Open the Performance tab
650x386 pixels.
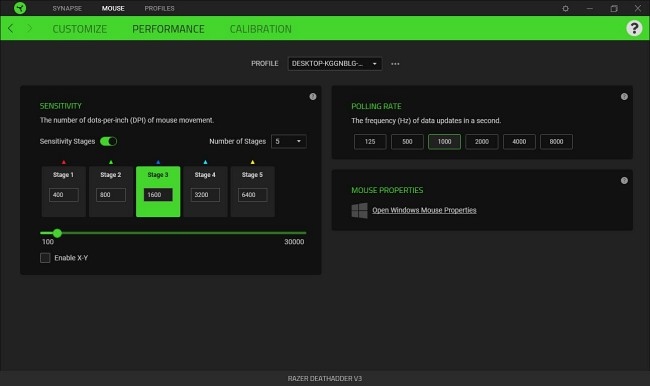coord(168,29)
